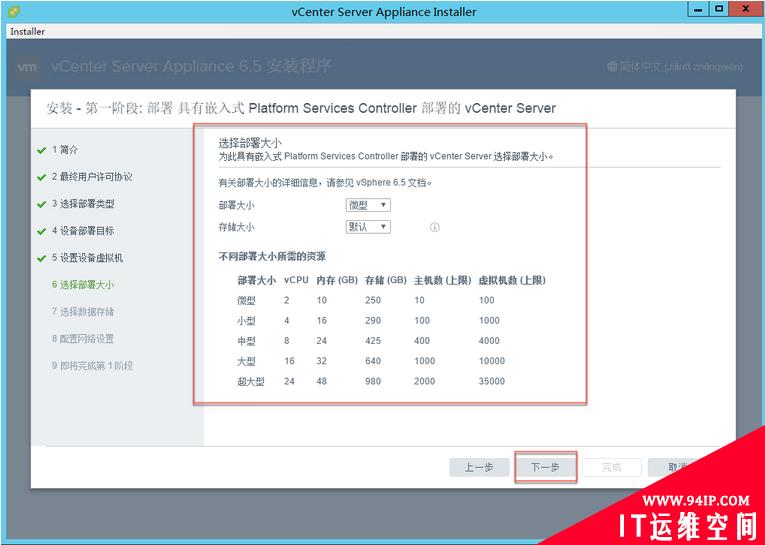
Task: Click the green checkmark beside 1 简介
Action: pyautogui.click(x=41, y=151)
